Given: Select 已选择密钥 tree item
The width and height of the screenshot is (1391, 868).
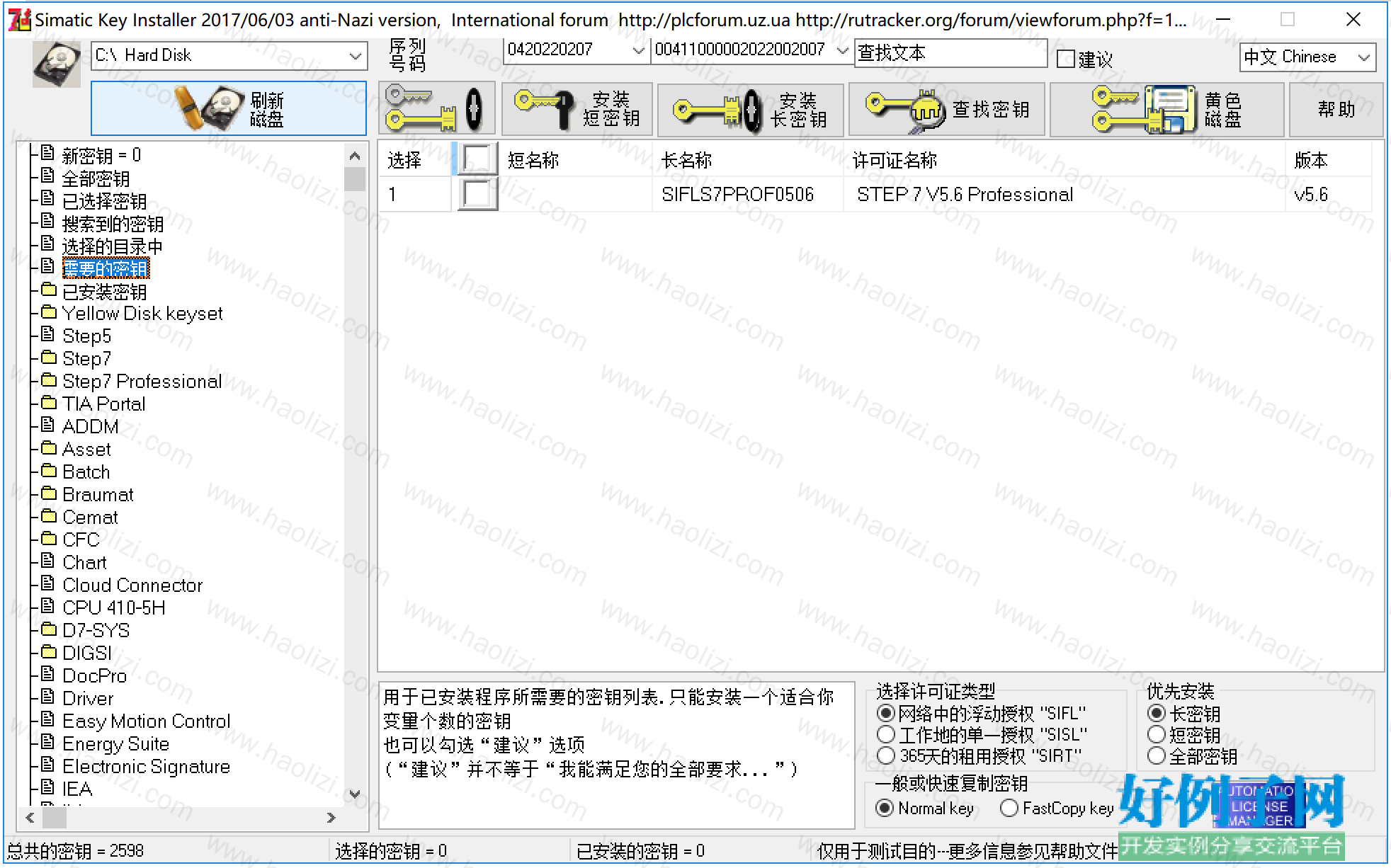Looking at the screenshot, I should pyautogui.click(x=104, y=200).
